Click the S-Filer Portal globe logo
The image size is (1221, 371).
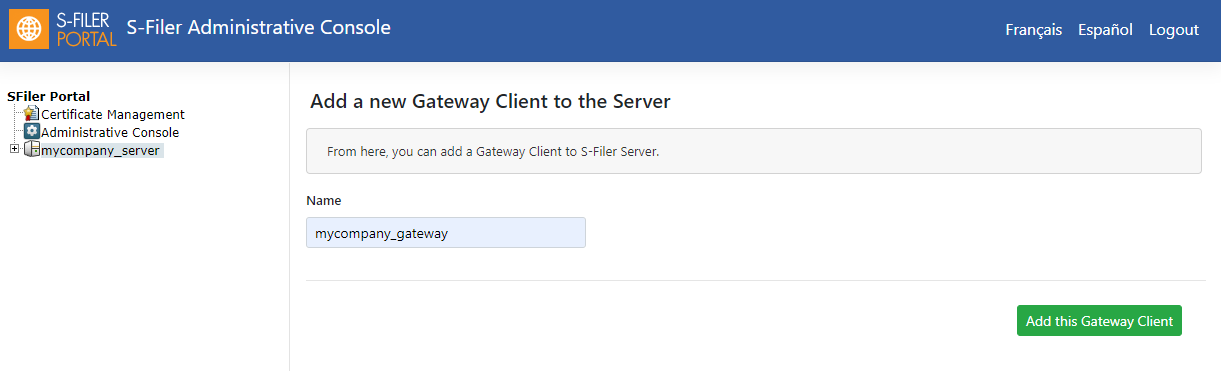tap(29, 30)
